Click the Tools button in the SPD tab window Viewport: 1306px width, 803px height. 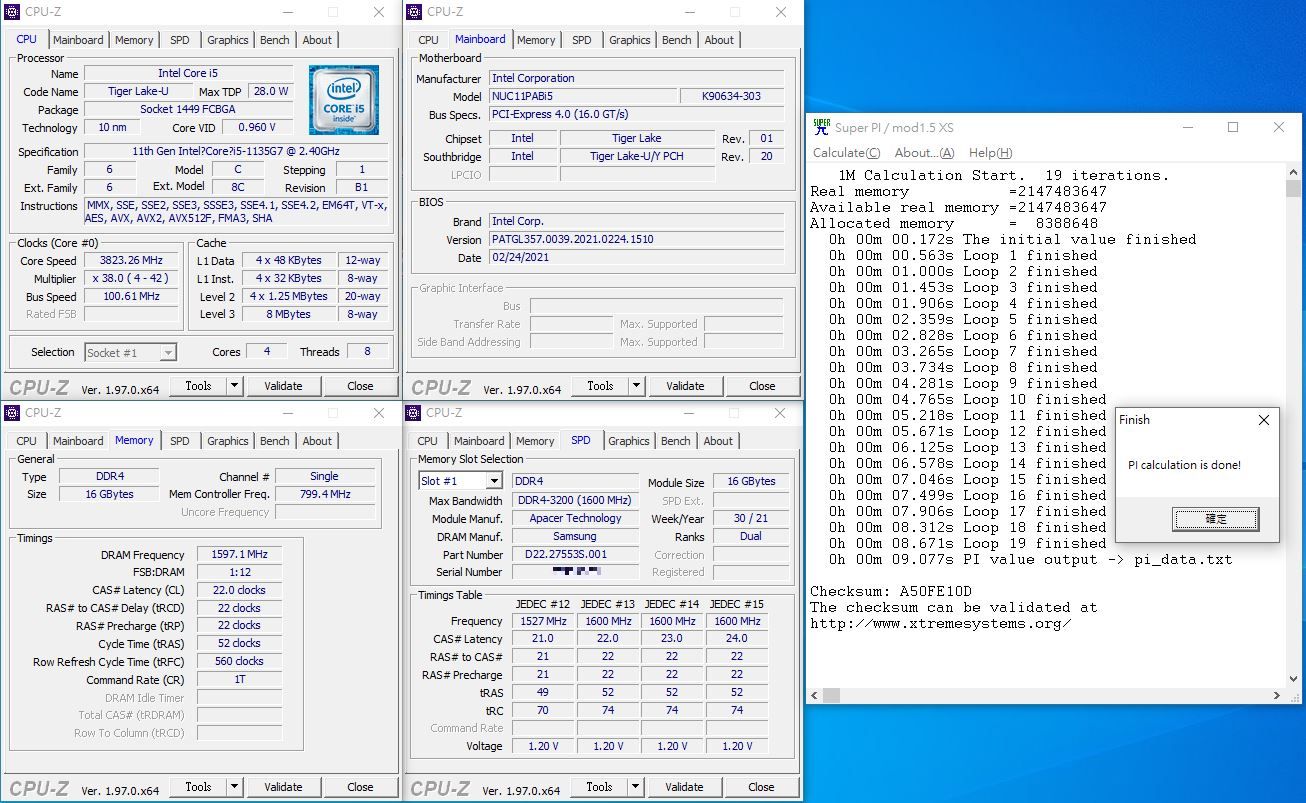(x=599, y=787)
